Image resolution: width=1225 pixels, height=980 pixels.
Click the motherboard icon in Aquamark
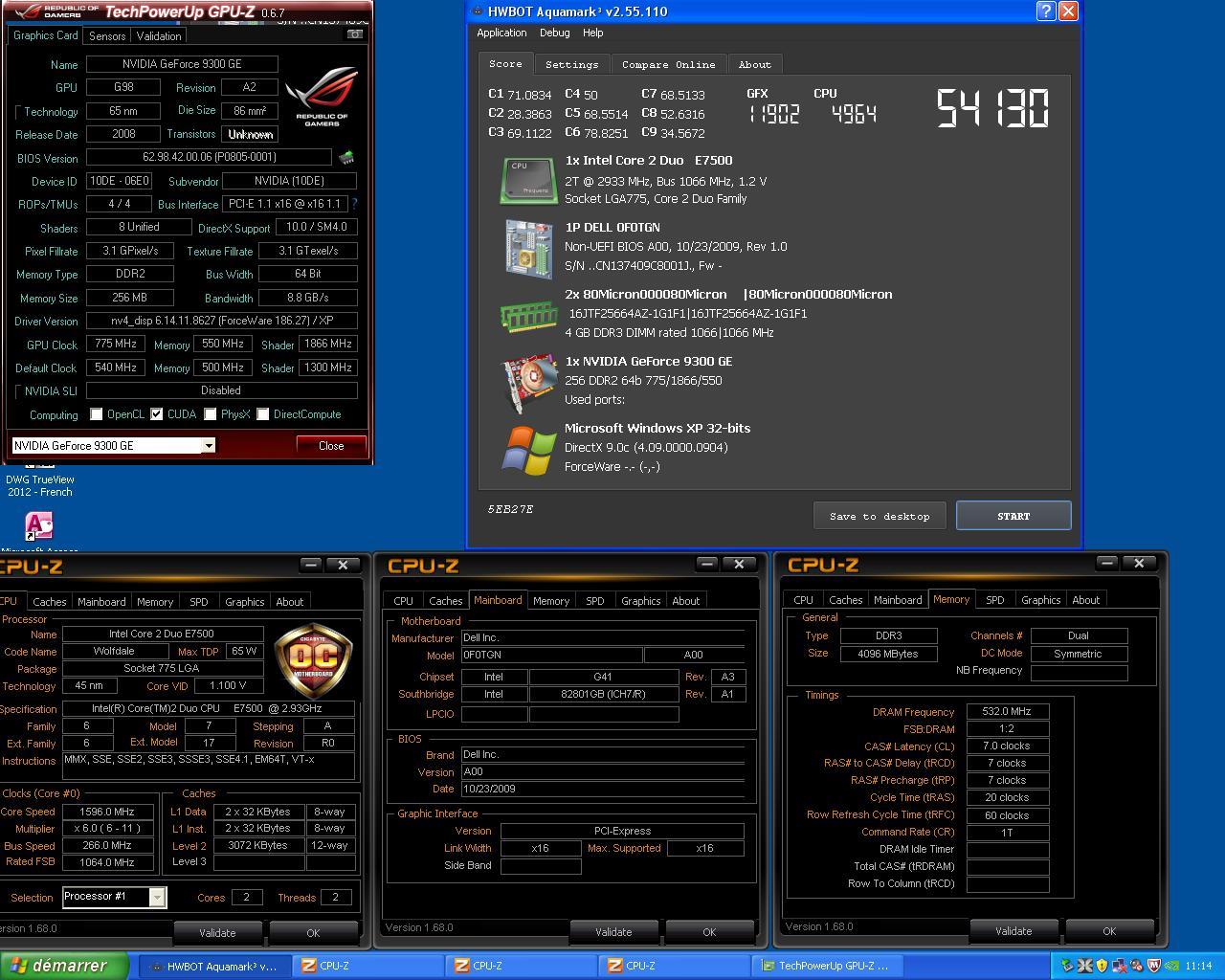528,249
